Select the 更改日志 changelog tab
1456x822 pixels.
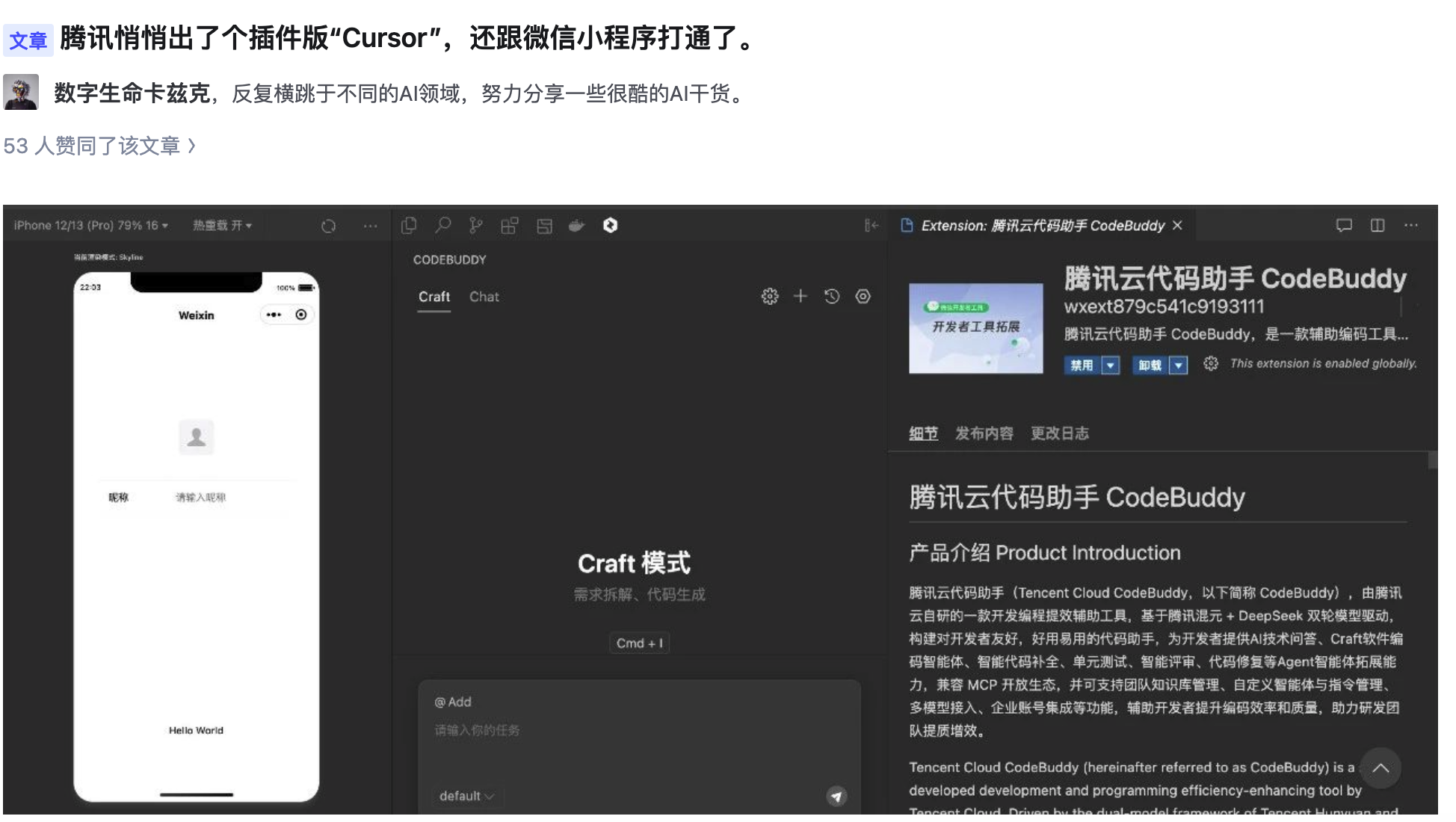(x=1060, y=433)
